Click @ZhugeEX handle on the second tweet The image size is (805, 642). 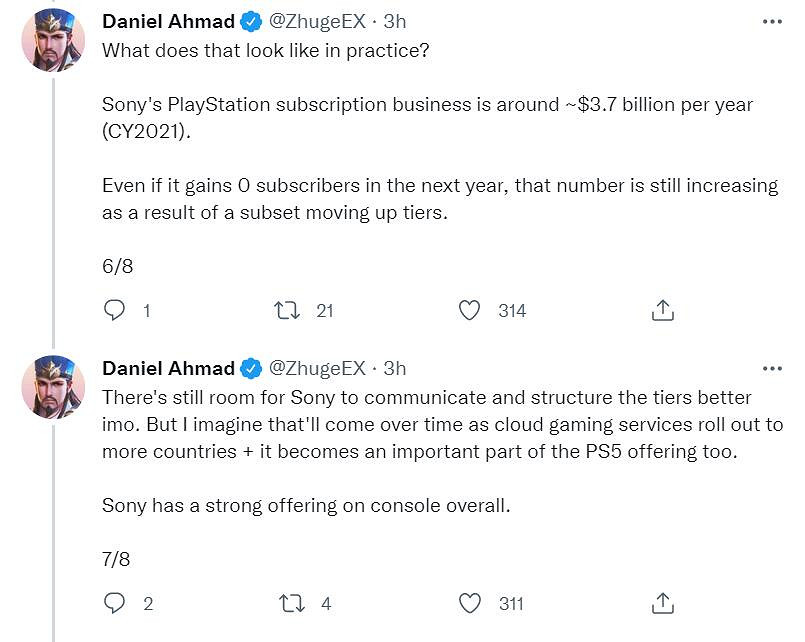(x=318, y=368)
